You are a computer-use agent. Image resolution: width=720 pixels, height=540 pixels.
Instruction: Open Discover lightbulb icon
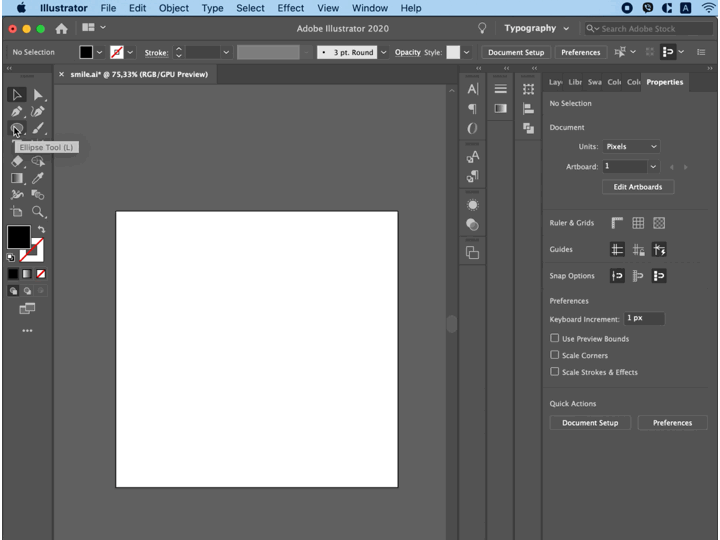[x=482, y=28]
